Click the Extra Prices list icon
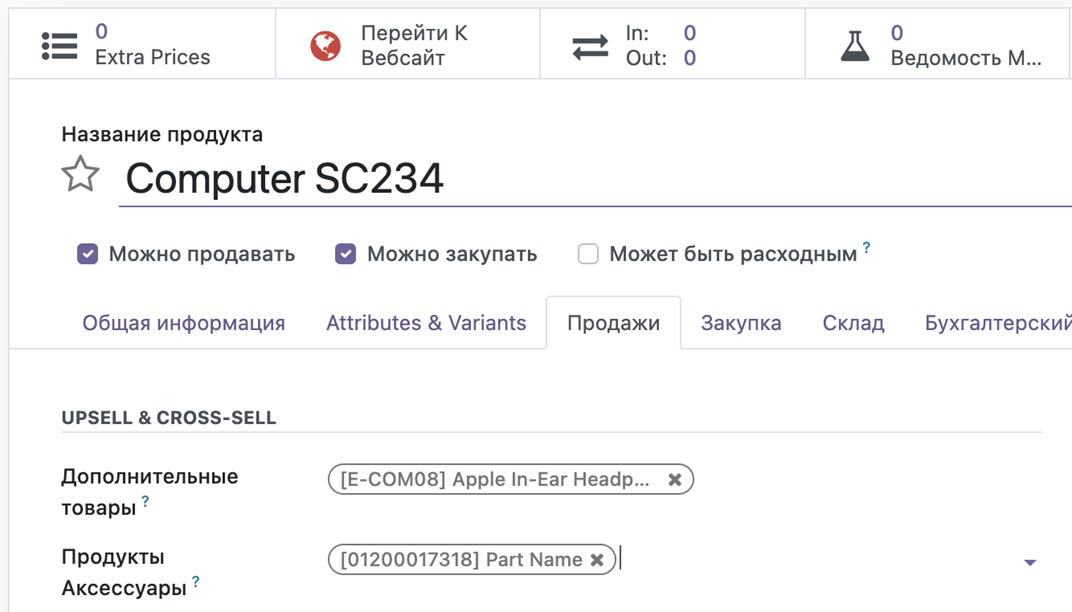 pos(60,46)
